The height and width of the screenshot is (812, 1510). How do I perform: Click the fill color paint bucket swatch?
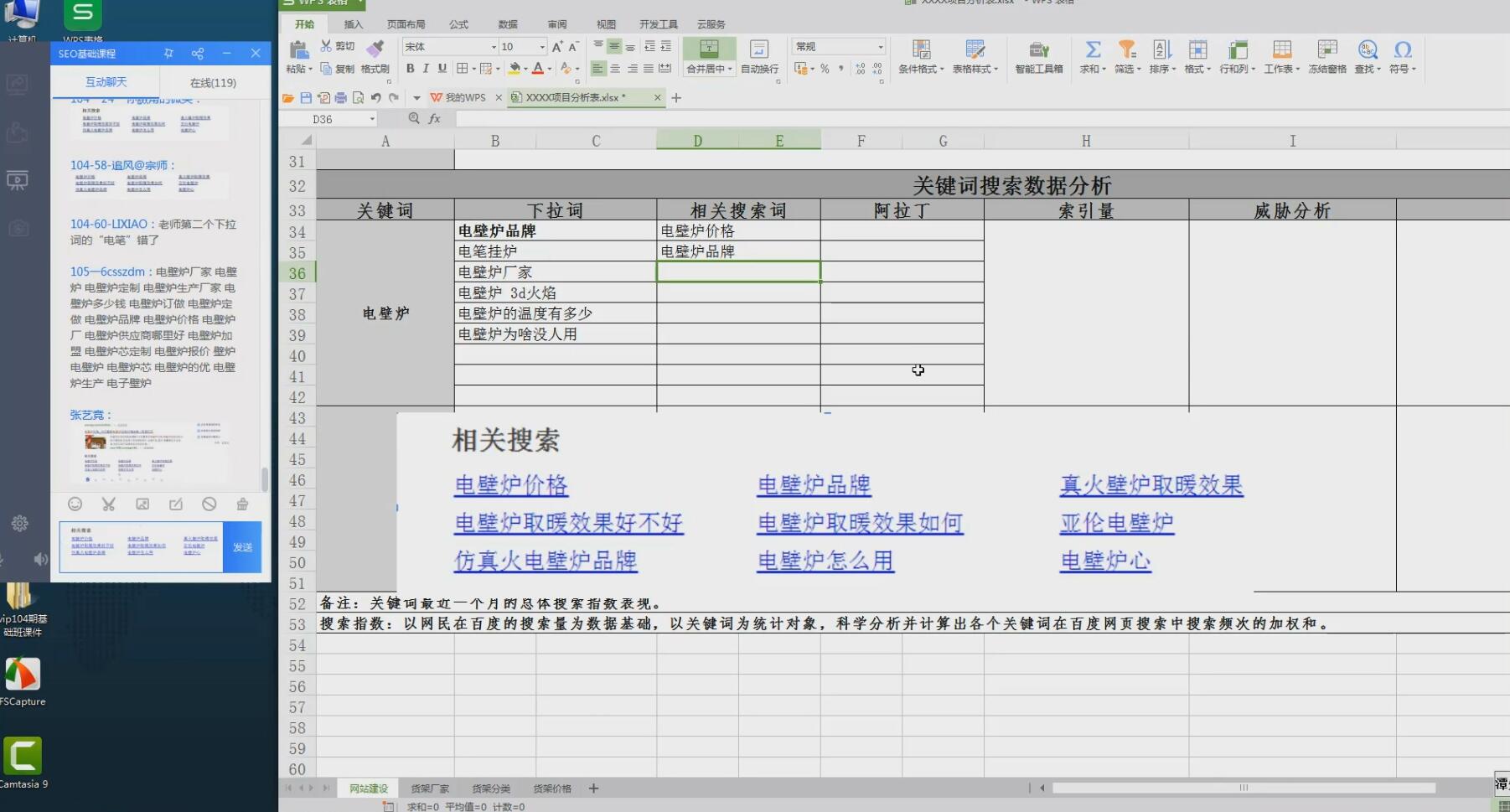coord(515,69)
